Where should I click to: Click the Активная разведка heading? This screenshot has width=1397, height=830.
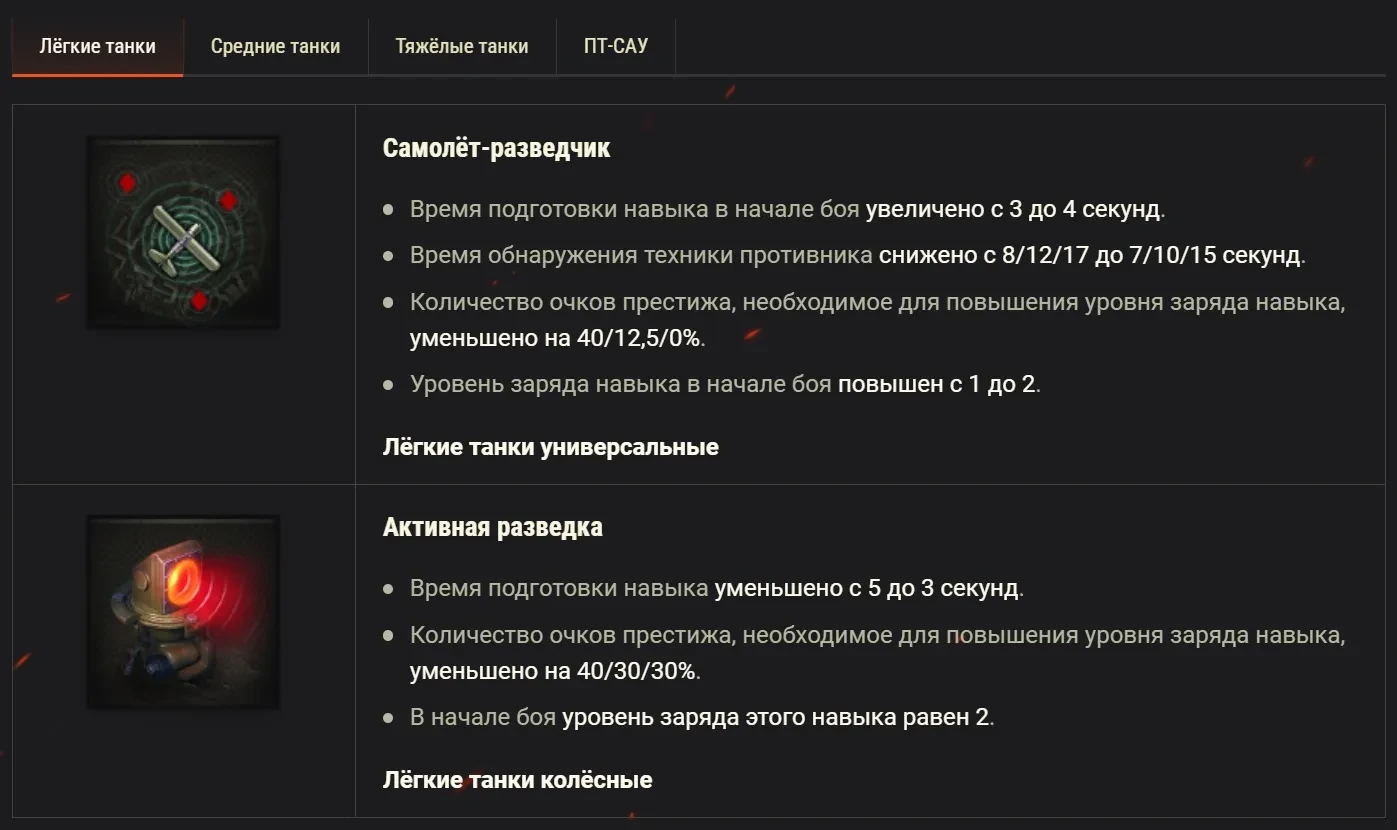click(492, 527)
